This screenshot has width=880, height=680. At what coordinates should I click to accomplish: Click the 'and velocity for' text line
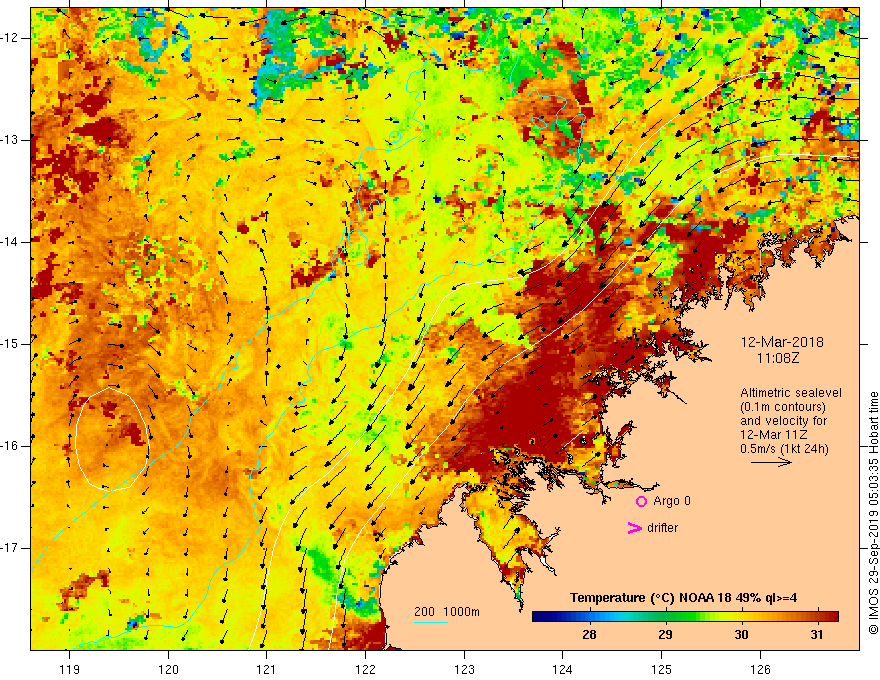(x=783, y=421)
